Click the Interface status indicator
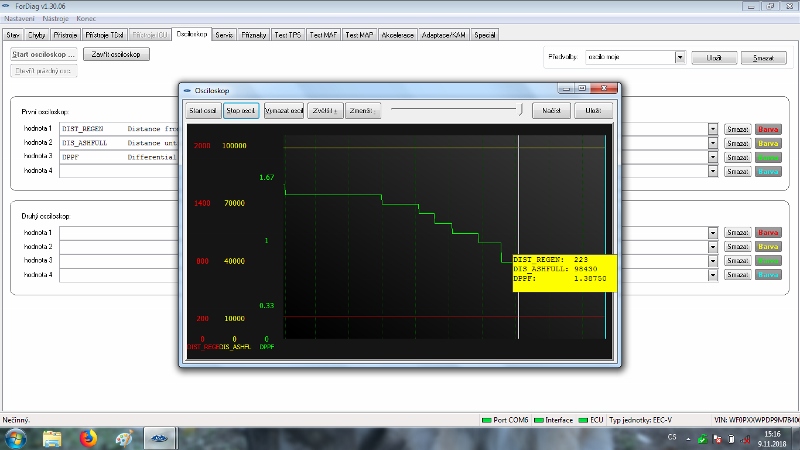This screenshot has width=800, height=450. [555, 420]
